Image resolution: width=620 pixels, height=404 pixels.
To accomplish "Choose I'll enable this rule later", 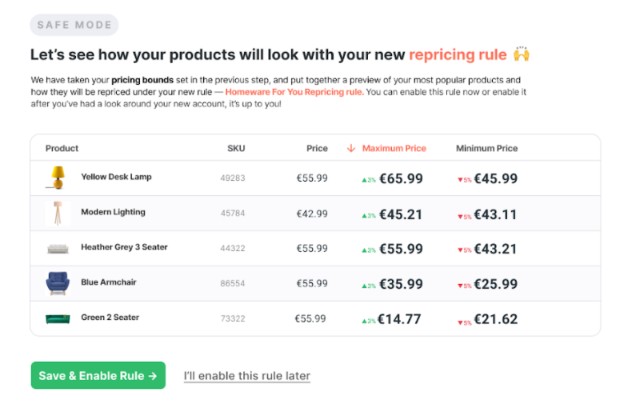I will pyautogui.click(x=247, y=376).
